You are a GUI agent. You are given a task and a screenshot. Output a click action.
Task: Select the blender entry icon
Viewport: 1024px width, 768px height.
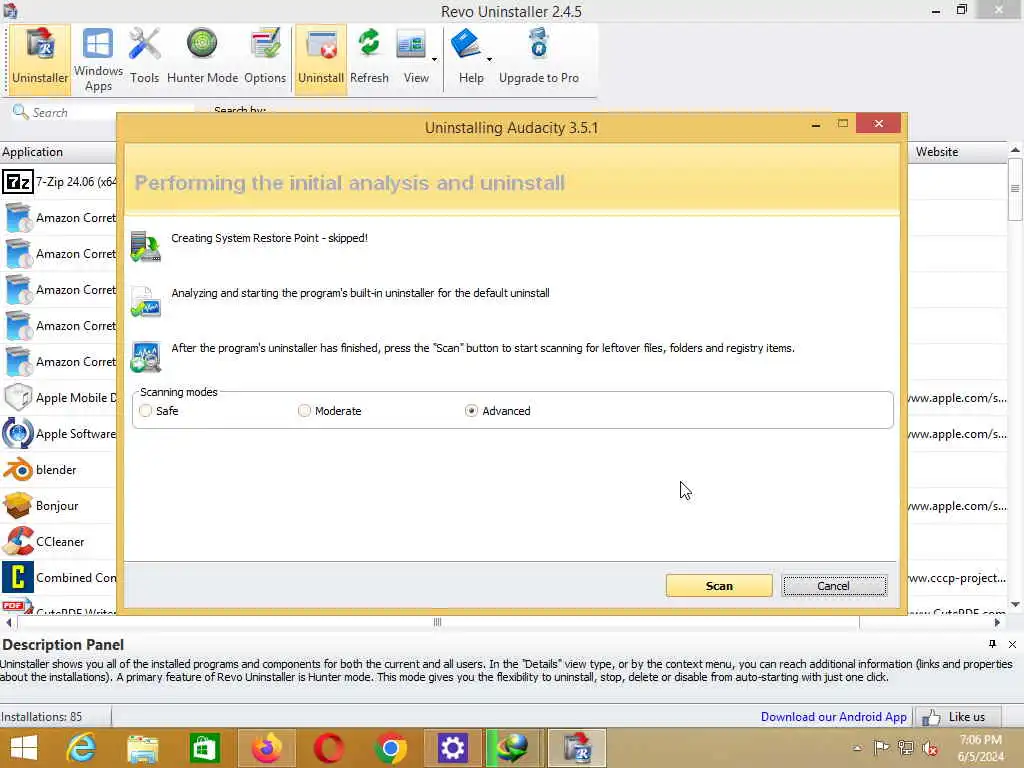(18, 470)
